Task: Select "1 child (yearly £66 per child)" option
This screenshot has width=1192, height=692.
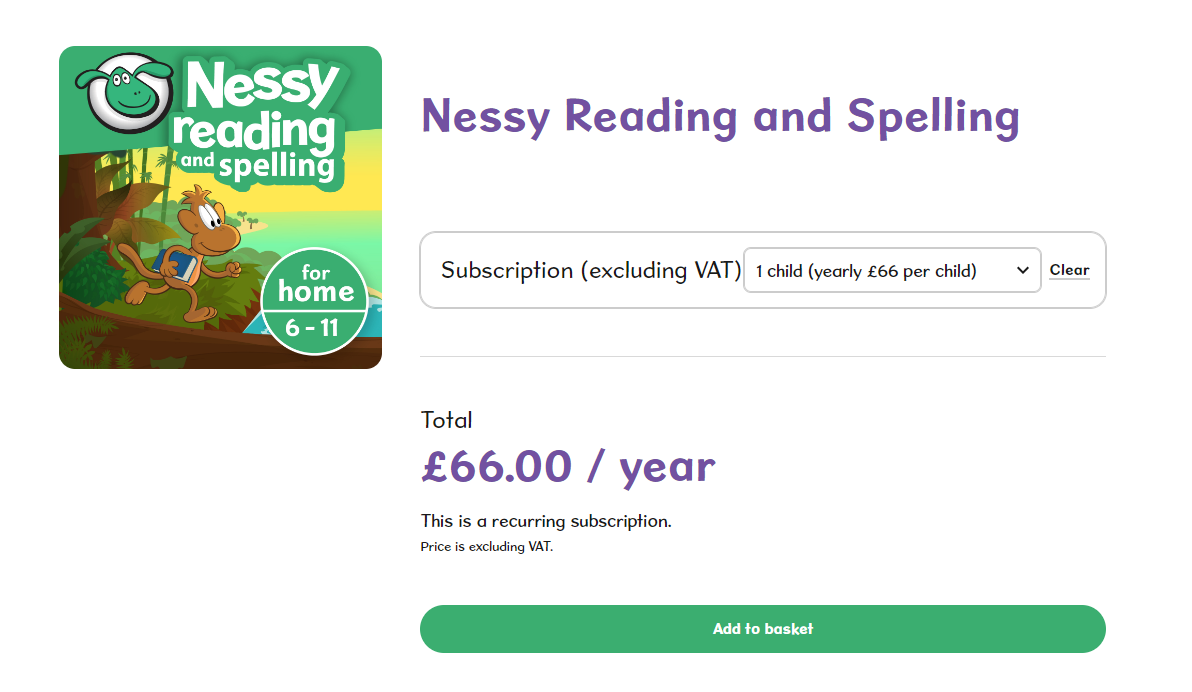Action: (x=880, y=269)
